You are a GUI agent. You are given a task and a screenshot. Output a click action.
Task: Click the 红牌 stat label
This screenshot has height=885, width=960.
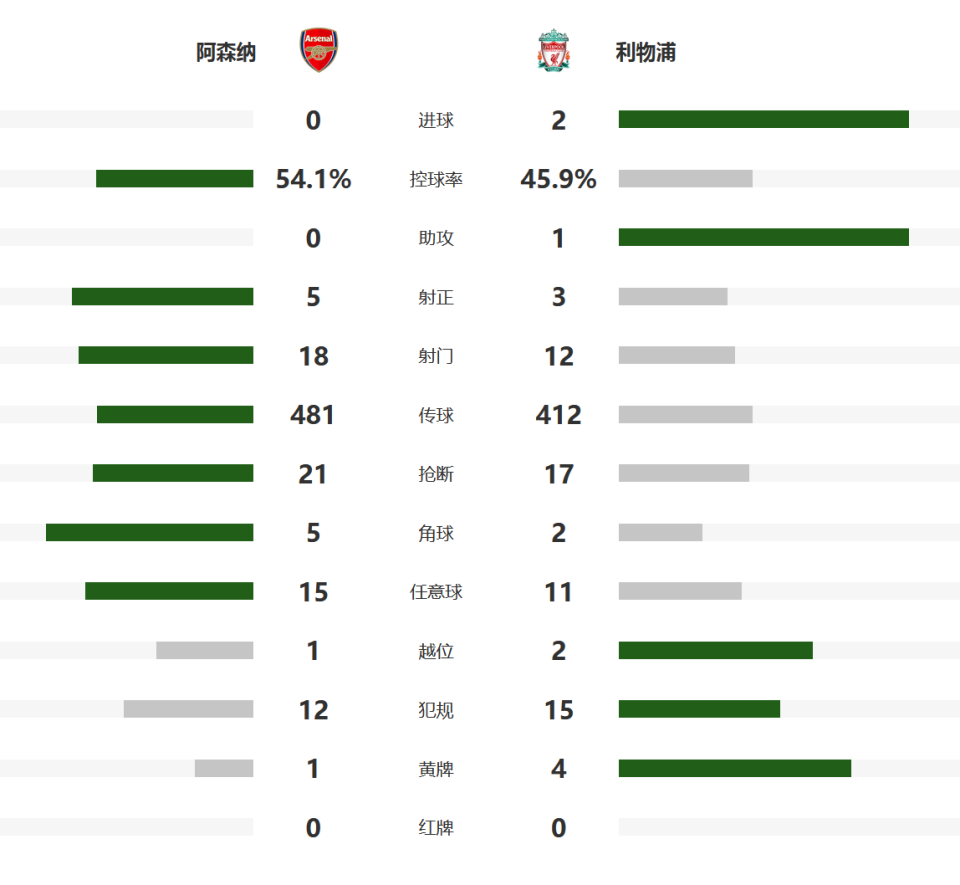pyautogui.click(x=436, y=828)
